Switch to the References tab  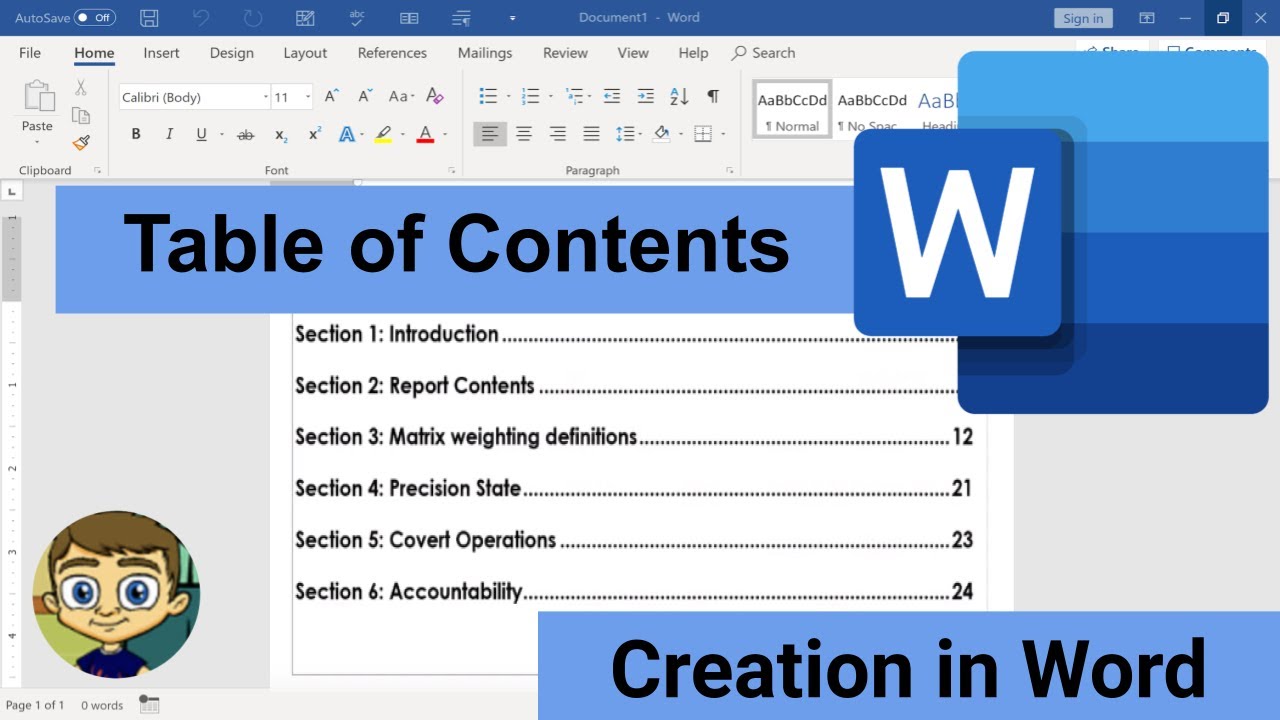coord(392,53)
